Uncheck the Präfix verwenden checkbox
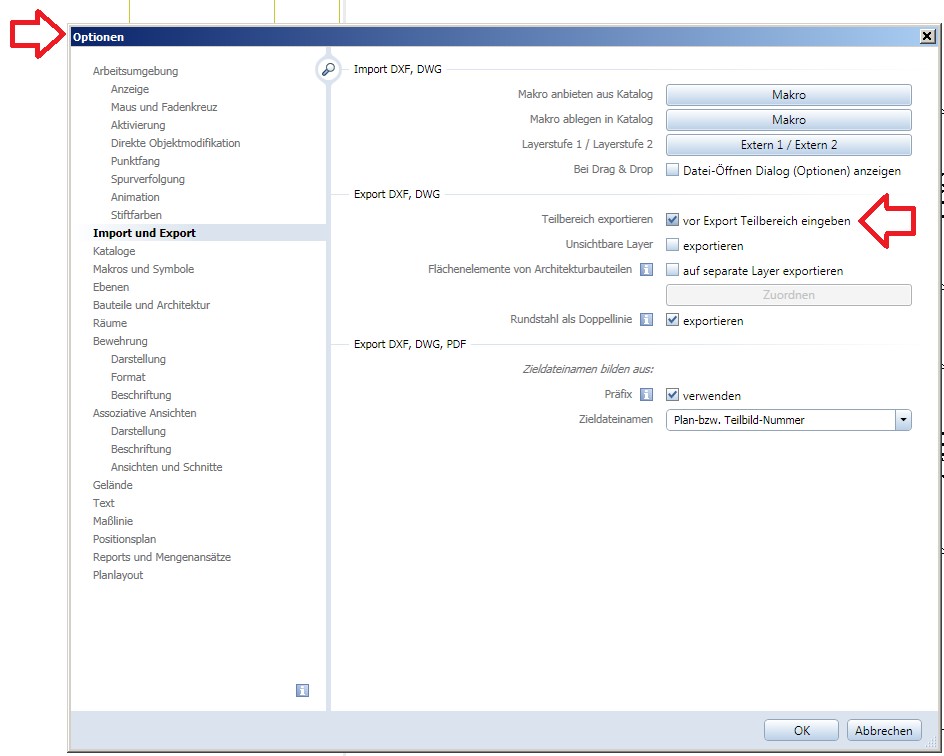 pos(673,395)
